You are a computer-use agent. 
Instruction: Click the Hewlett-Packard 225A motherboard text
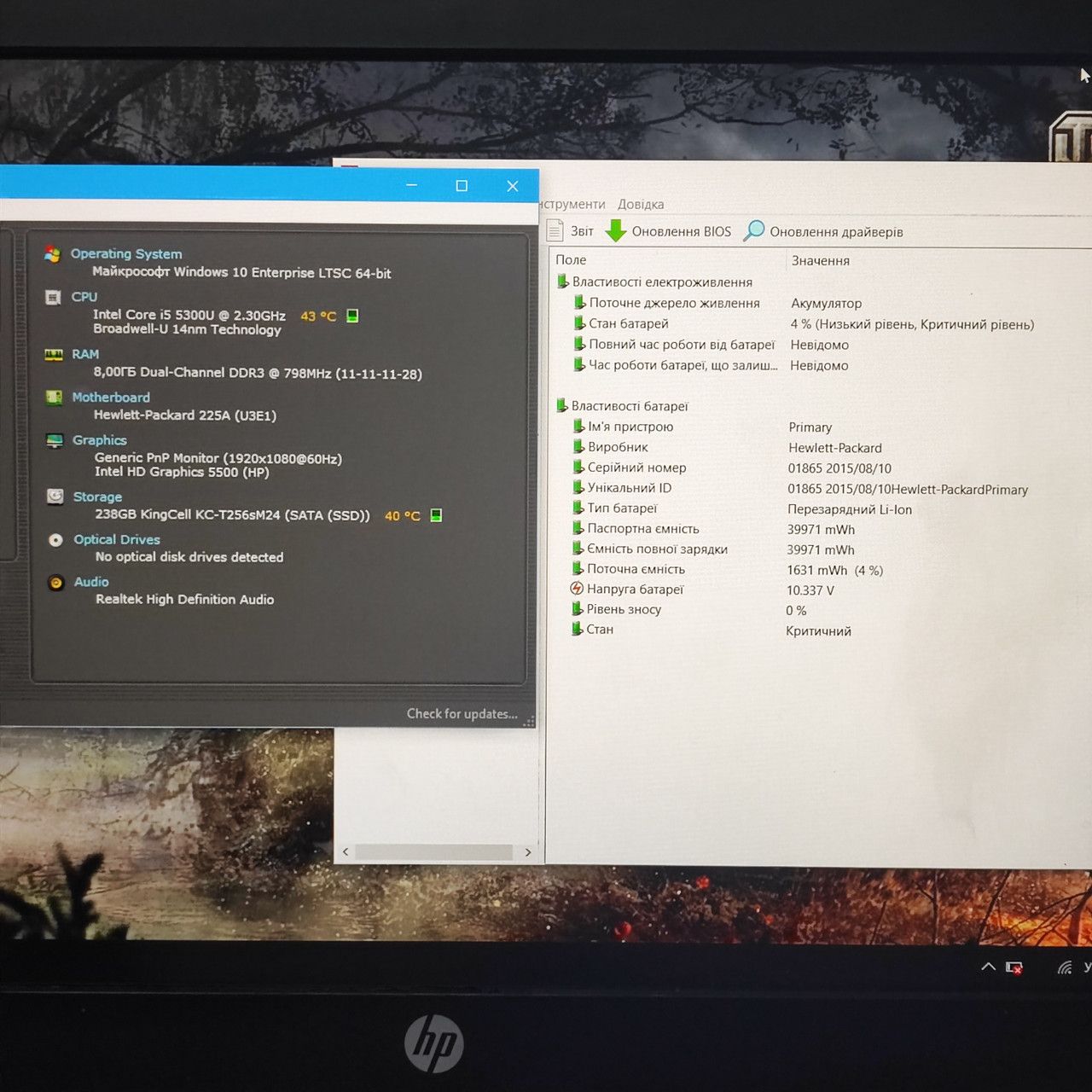(185, 415)
